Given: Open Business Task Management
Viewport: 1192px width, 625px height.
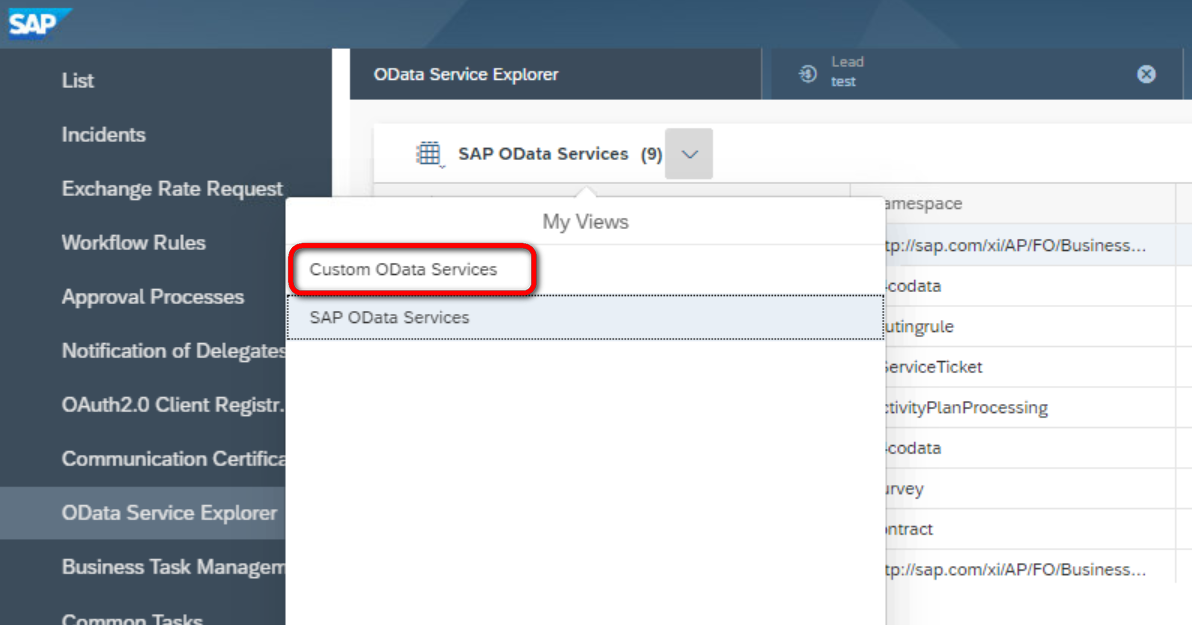Looking at the screenshot, I should (173, 567).
